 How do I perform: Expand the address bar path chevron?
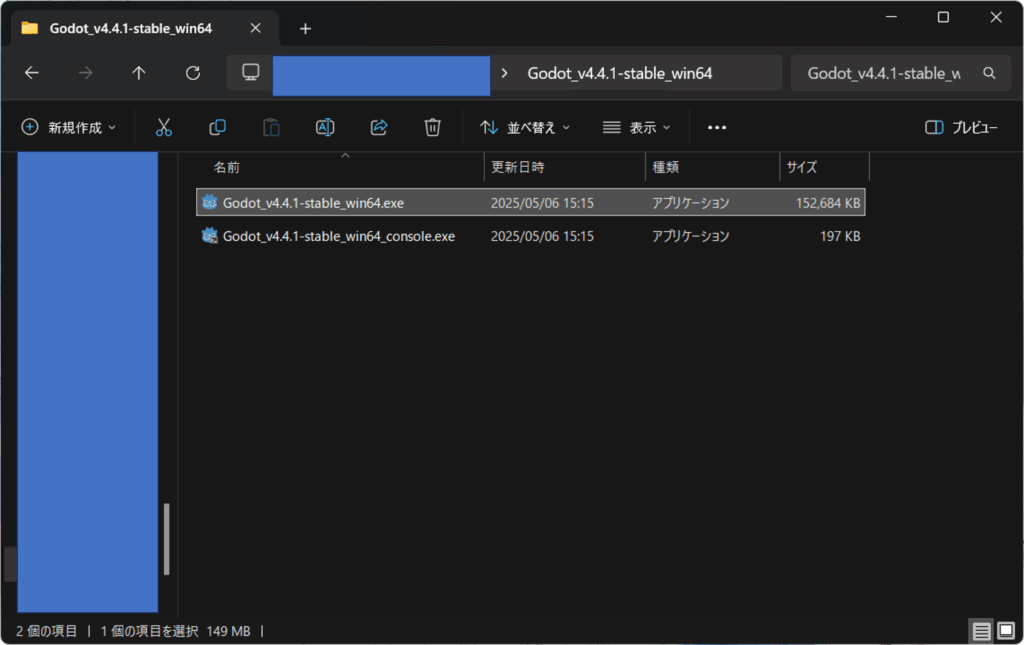point(504,73)
